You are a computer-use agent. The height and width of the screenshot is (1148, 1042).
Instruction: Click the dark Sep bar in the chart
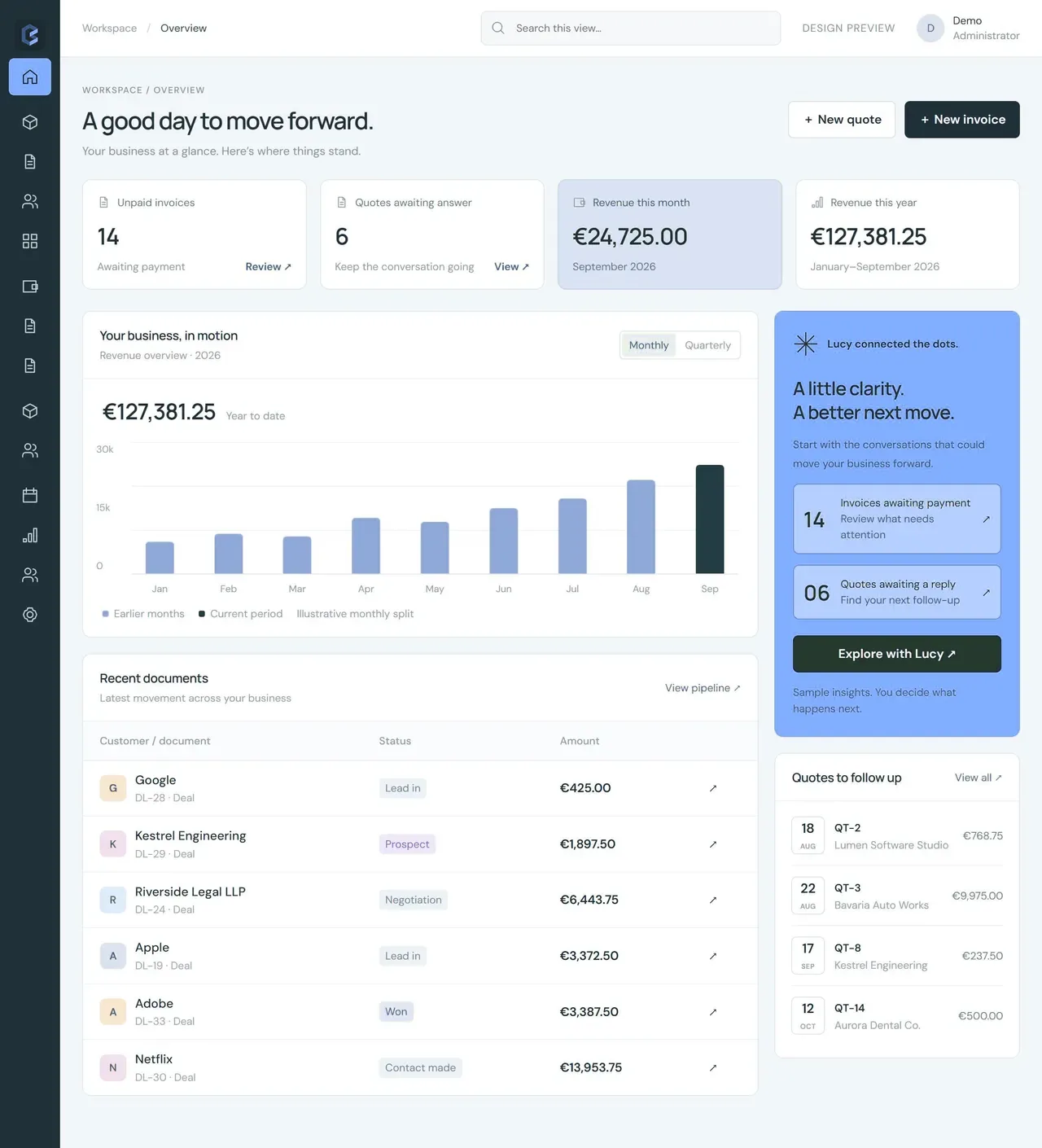[x=710, y=519]
